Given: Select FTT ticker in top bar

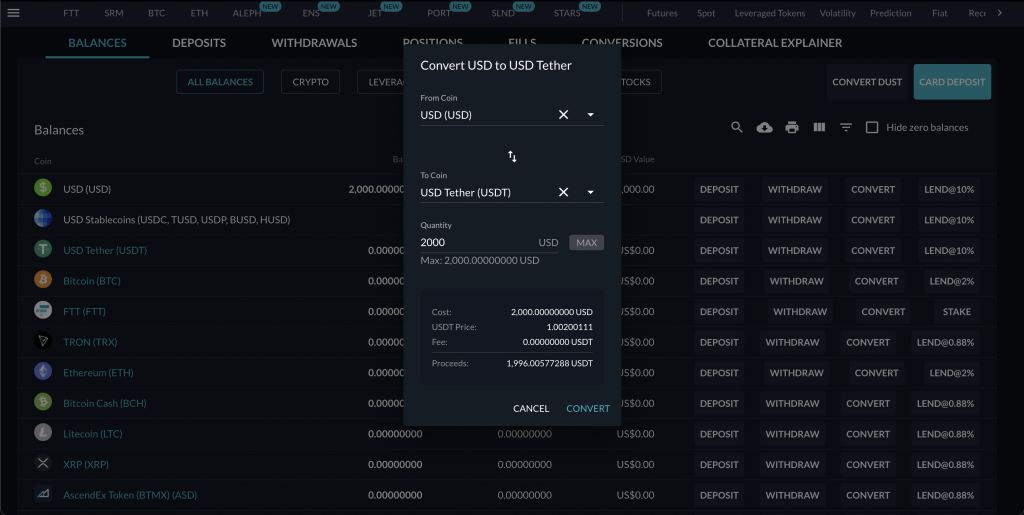Looking at the screenshot, I should pyautogui.click(x=71, y=13).
